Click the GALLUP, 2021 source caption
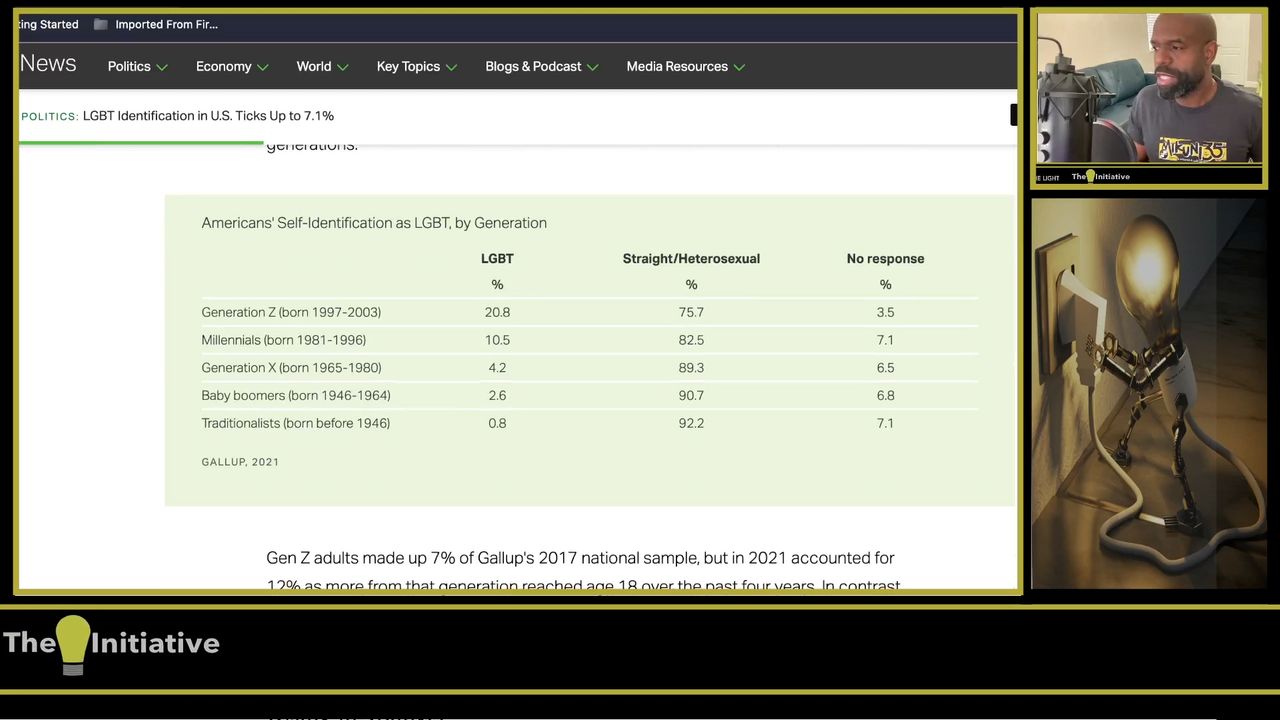 click(240, 462)
